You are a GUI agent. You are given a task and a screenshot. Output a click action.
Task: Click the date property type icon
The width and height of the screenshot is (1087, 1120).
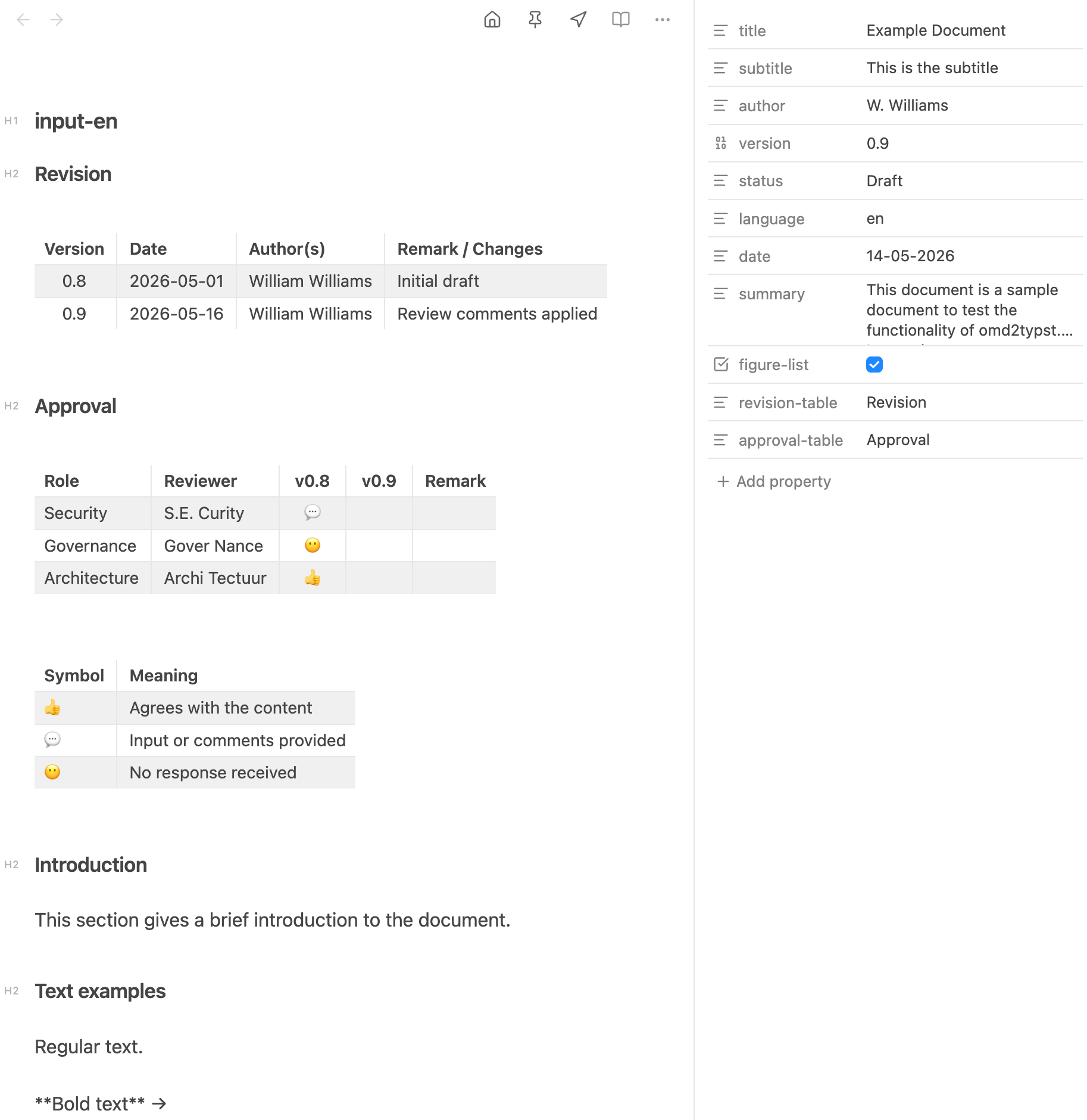[720, 256]
